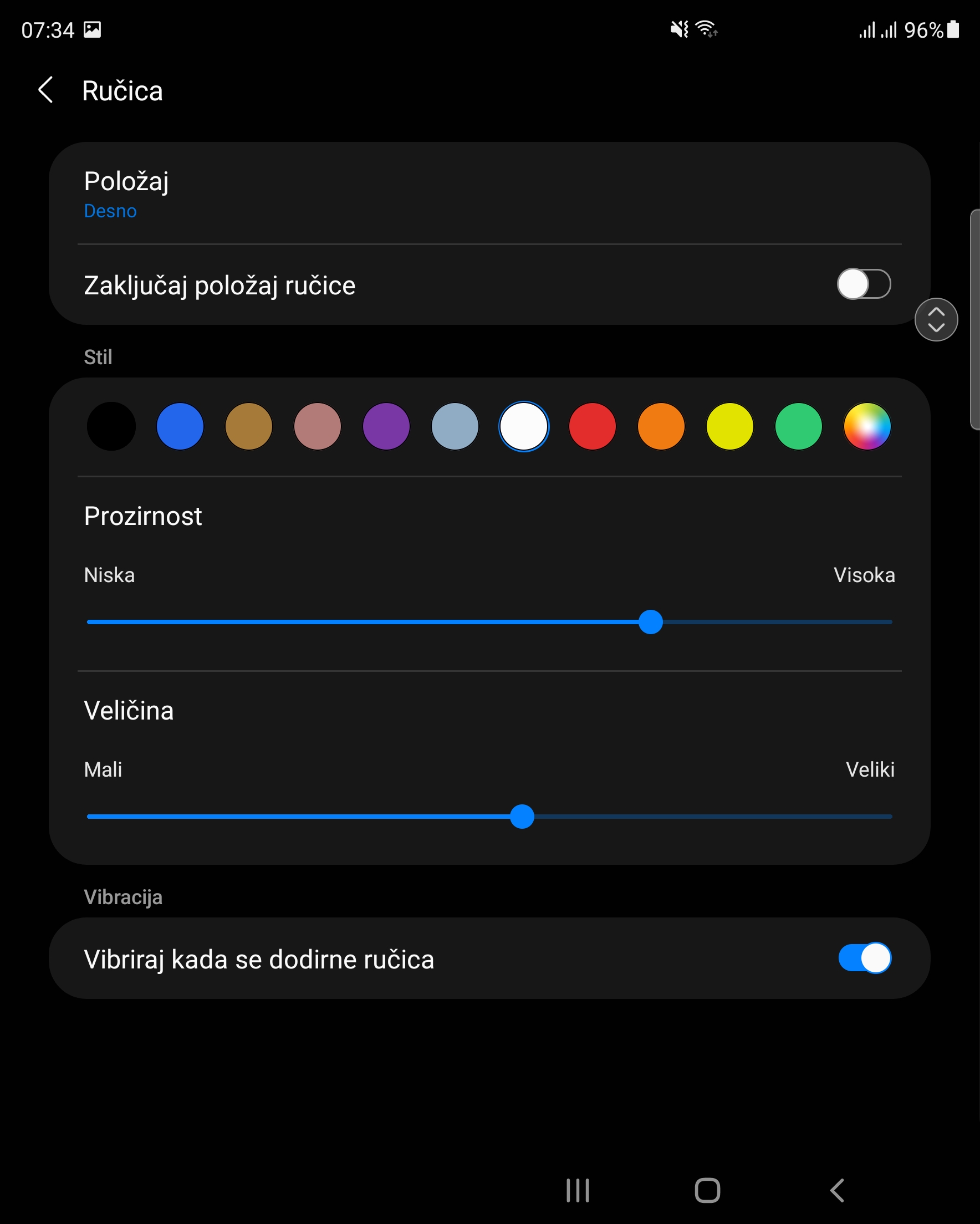
Task: Tap the system back navigation arrow
Action: click(837, 1191)
